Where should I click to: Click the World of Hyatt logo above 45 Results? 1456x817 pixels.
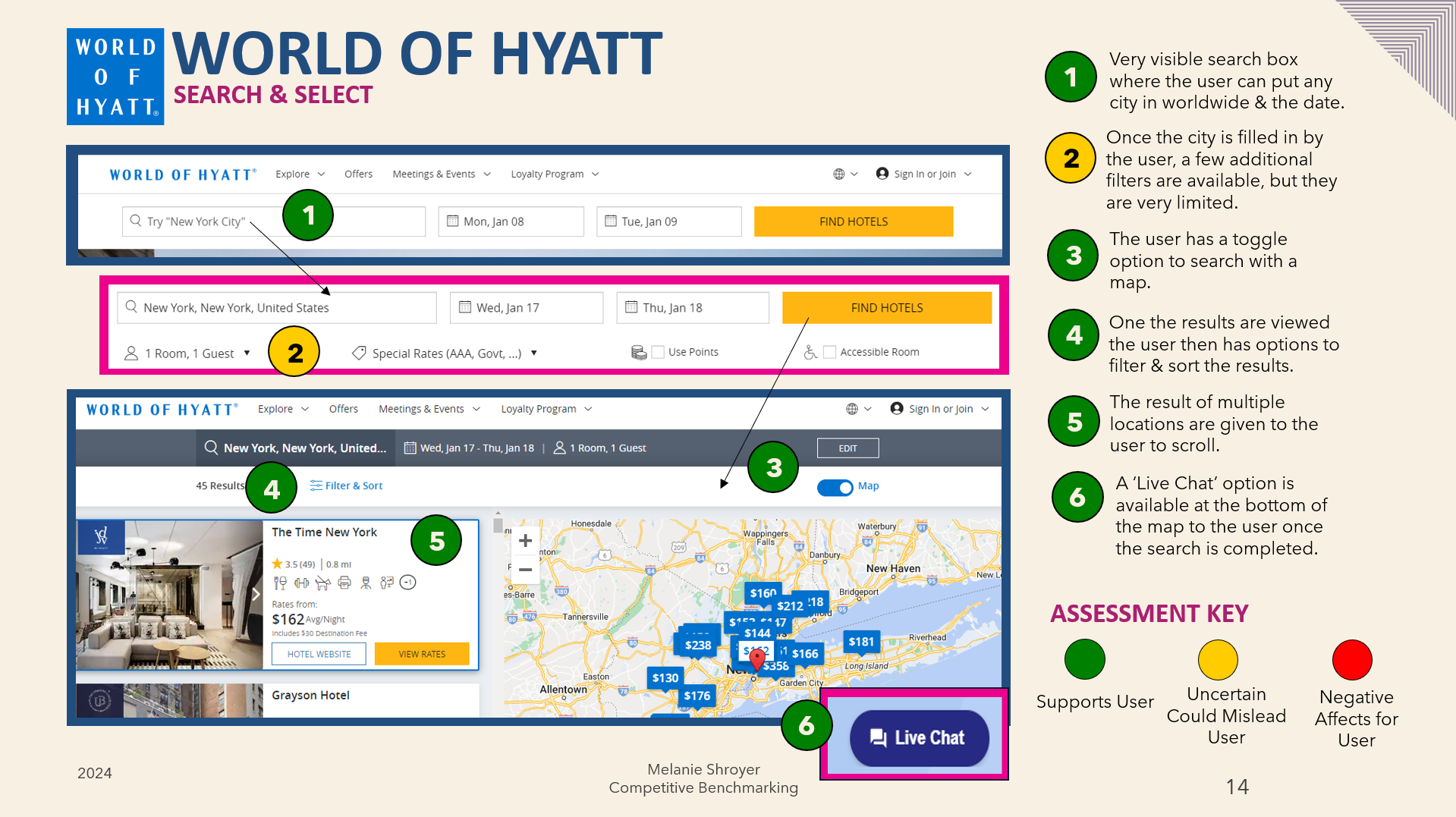coord(162,410)
